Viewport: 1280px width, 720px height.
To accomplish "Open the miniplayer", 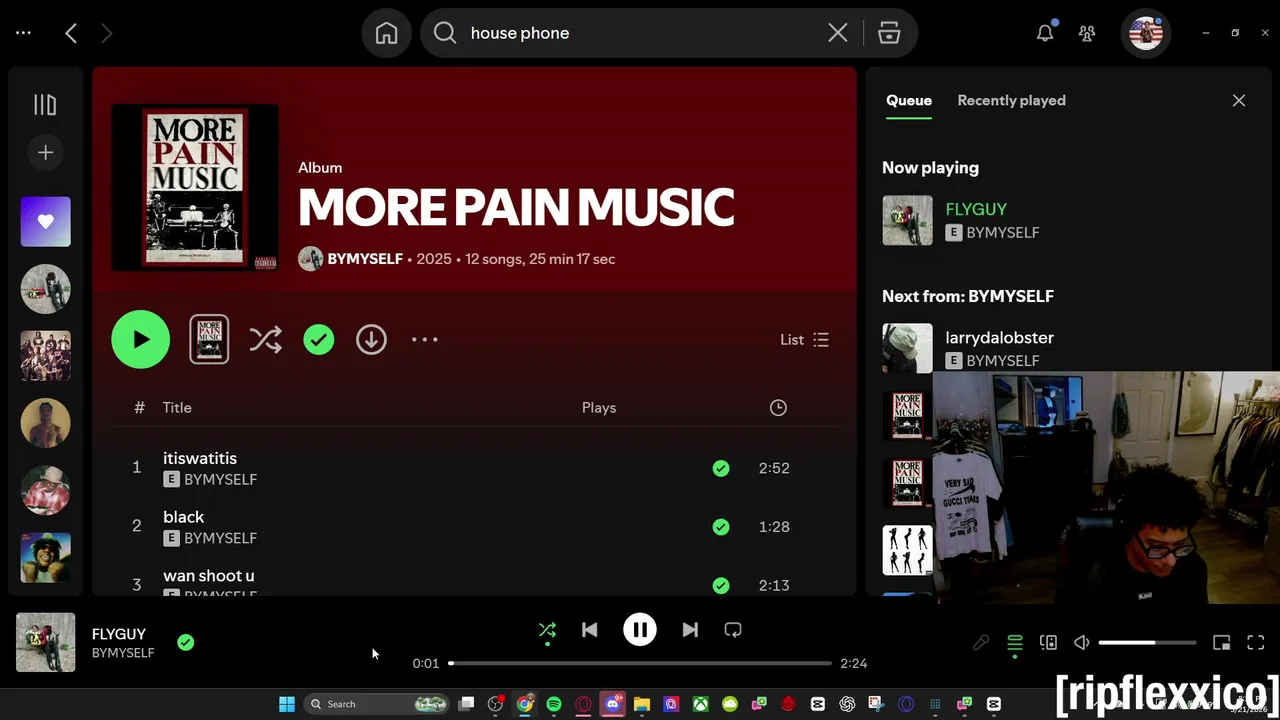I will coord(1222,643).
